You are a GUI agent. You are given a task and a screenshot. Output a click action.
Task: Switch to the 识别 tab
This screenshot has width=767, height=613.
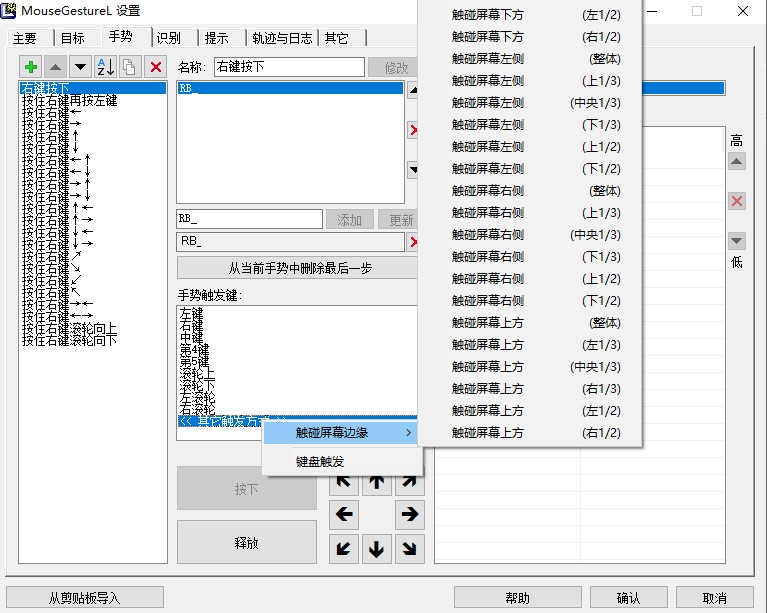[x=169, y=38]
